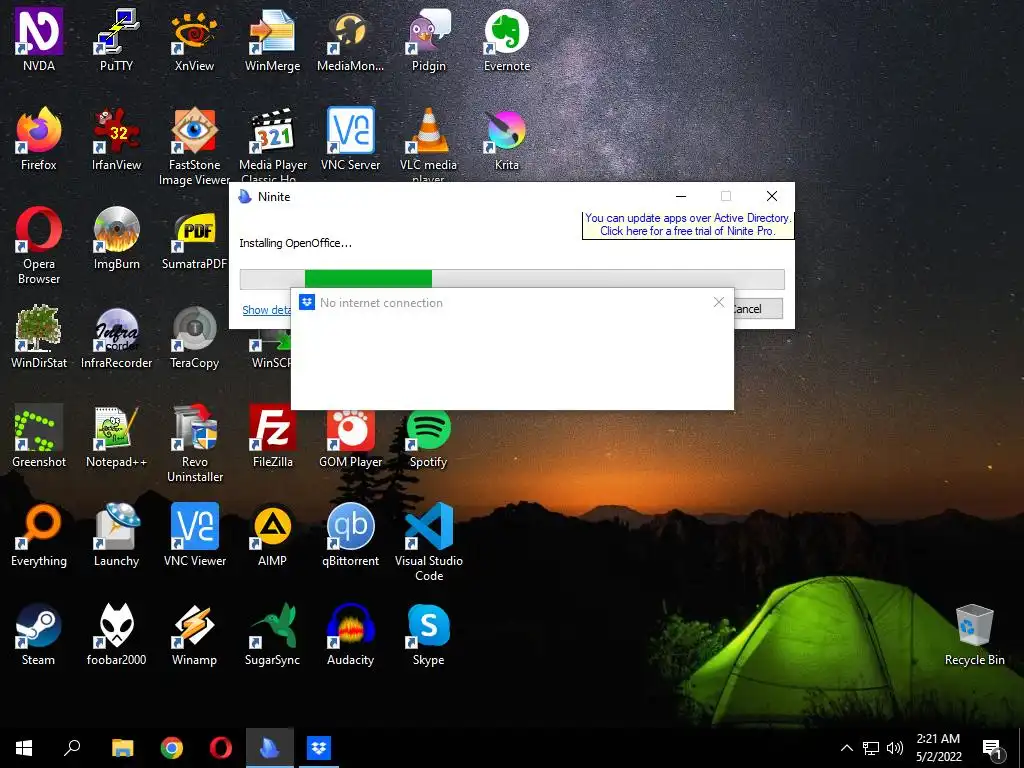Open the notification action center
The image size is (1024, 768).
pos(993,748)
